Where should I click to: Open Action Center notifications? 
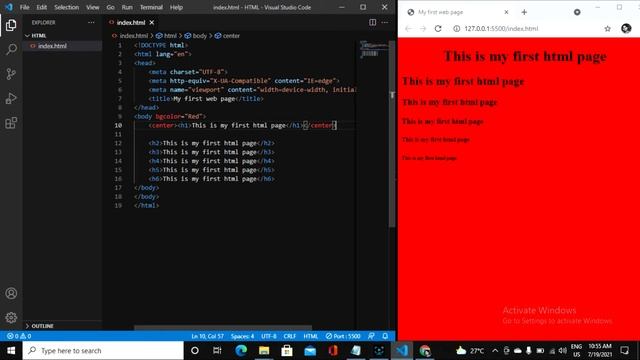624,350
